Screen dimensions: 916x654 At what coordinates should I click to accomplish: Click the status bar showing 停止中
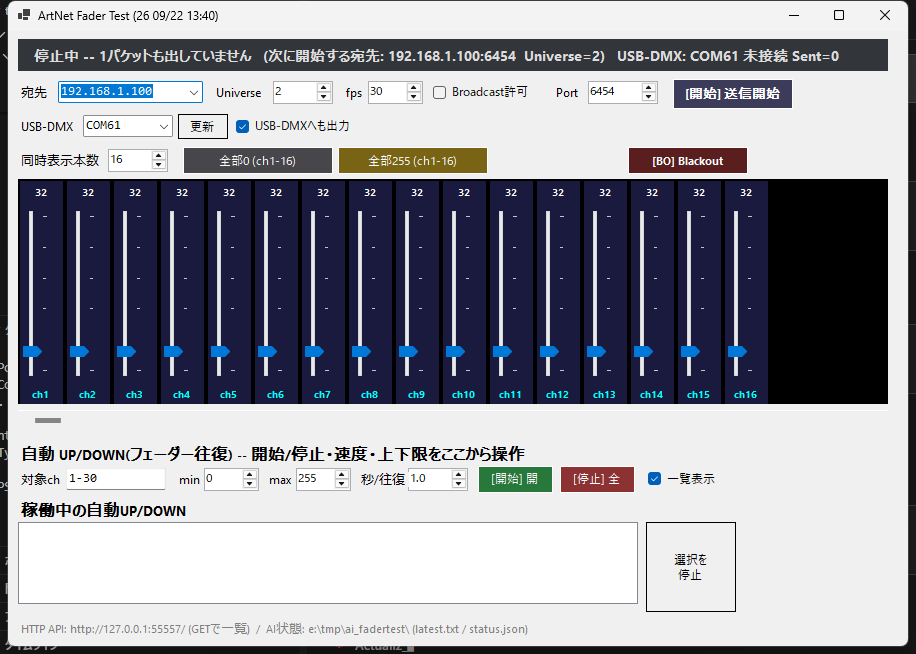click(x=453, y=55)
